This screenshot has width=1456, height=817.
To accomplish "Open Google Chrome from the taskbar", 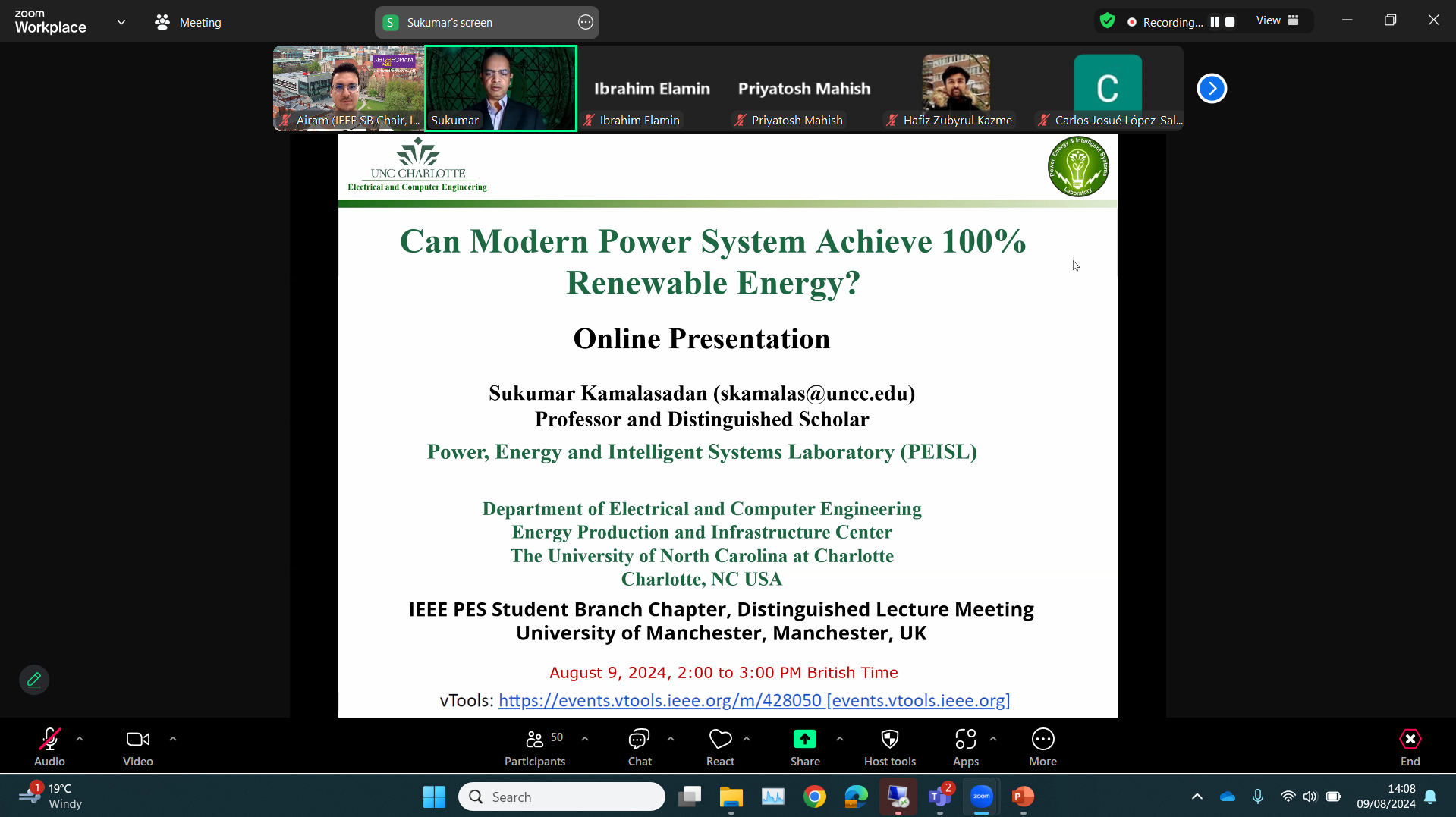I will 815,797.
